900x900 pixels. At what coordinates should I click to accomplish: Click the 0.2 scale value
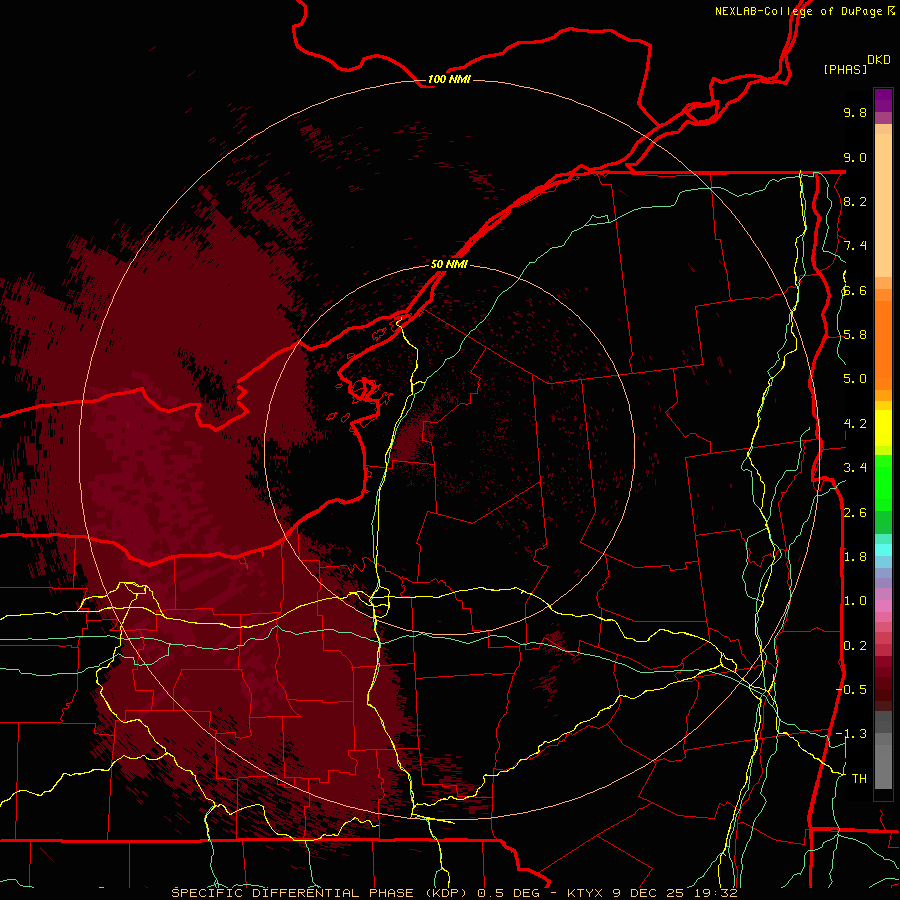coord(855,646)
